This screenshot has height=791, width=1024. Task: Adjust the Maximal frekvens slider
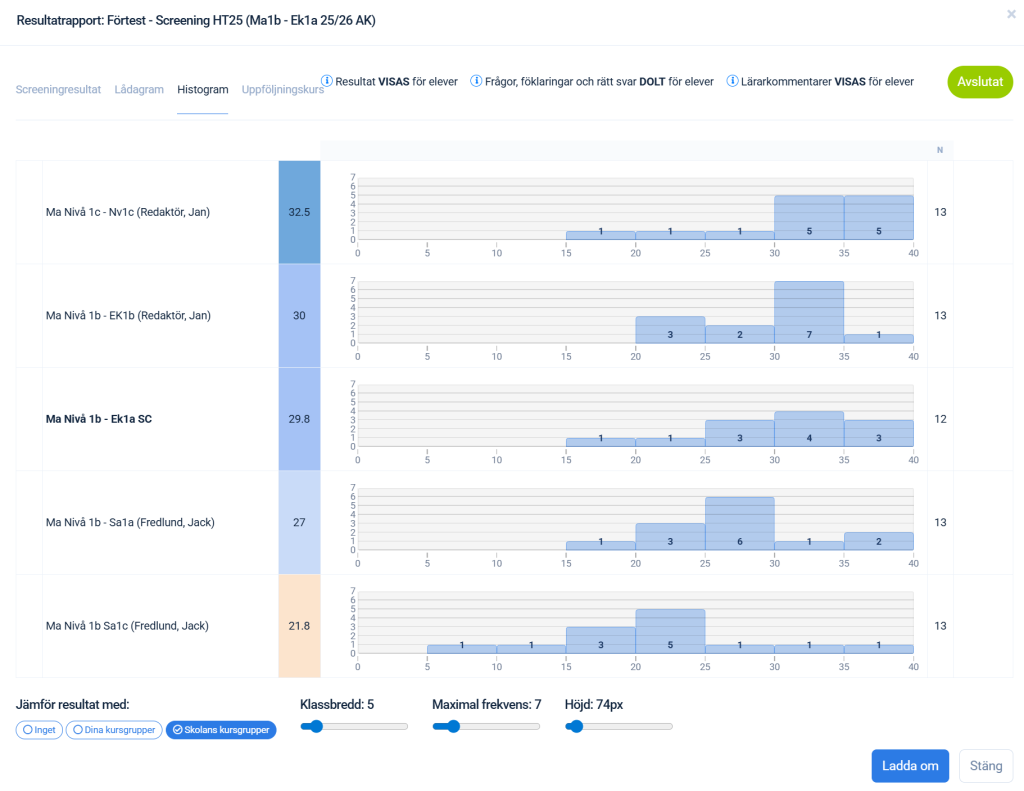point(453,727)
